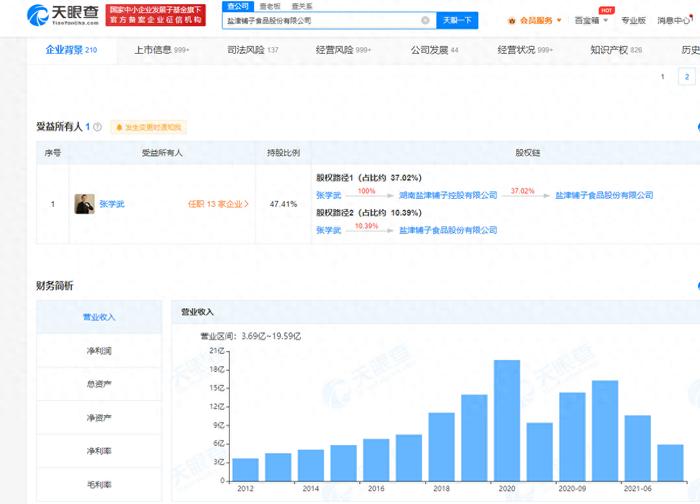
Task: Go to pagination page 2
Action: [687, 77]
